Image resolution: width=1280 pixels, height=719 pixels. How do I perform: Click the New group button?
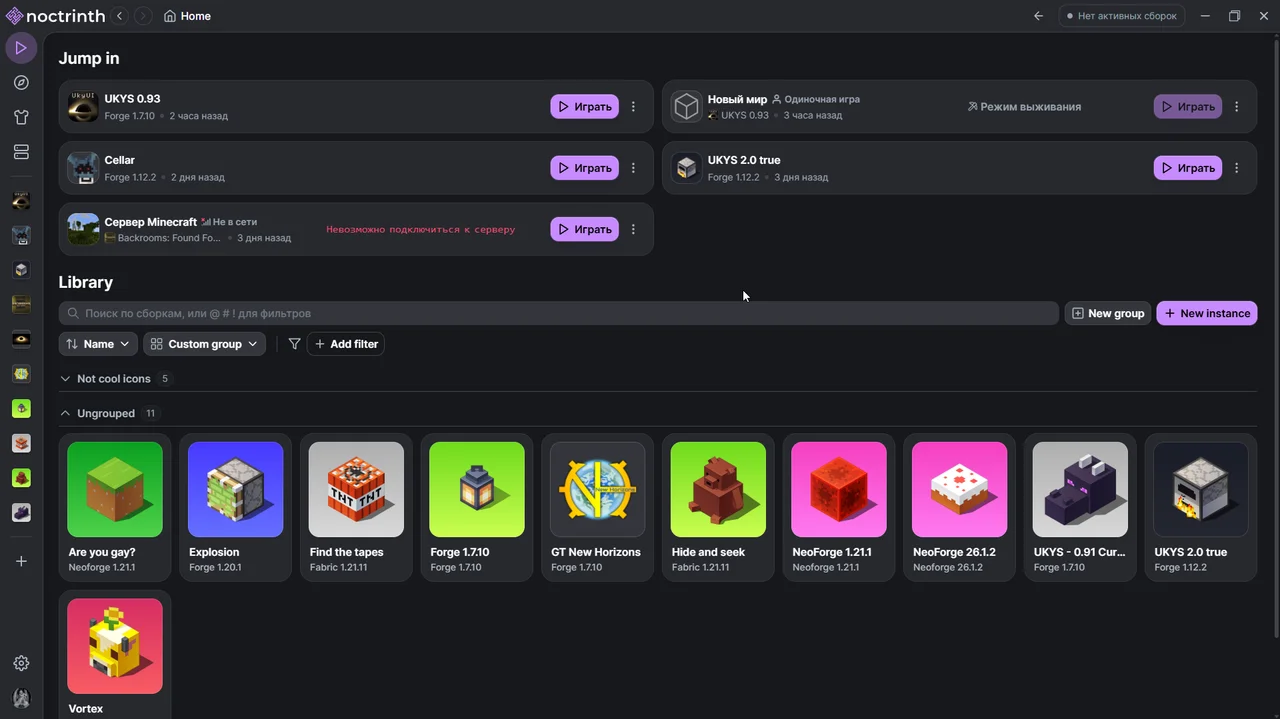click(x=1108, y=313)
